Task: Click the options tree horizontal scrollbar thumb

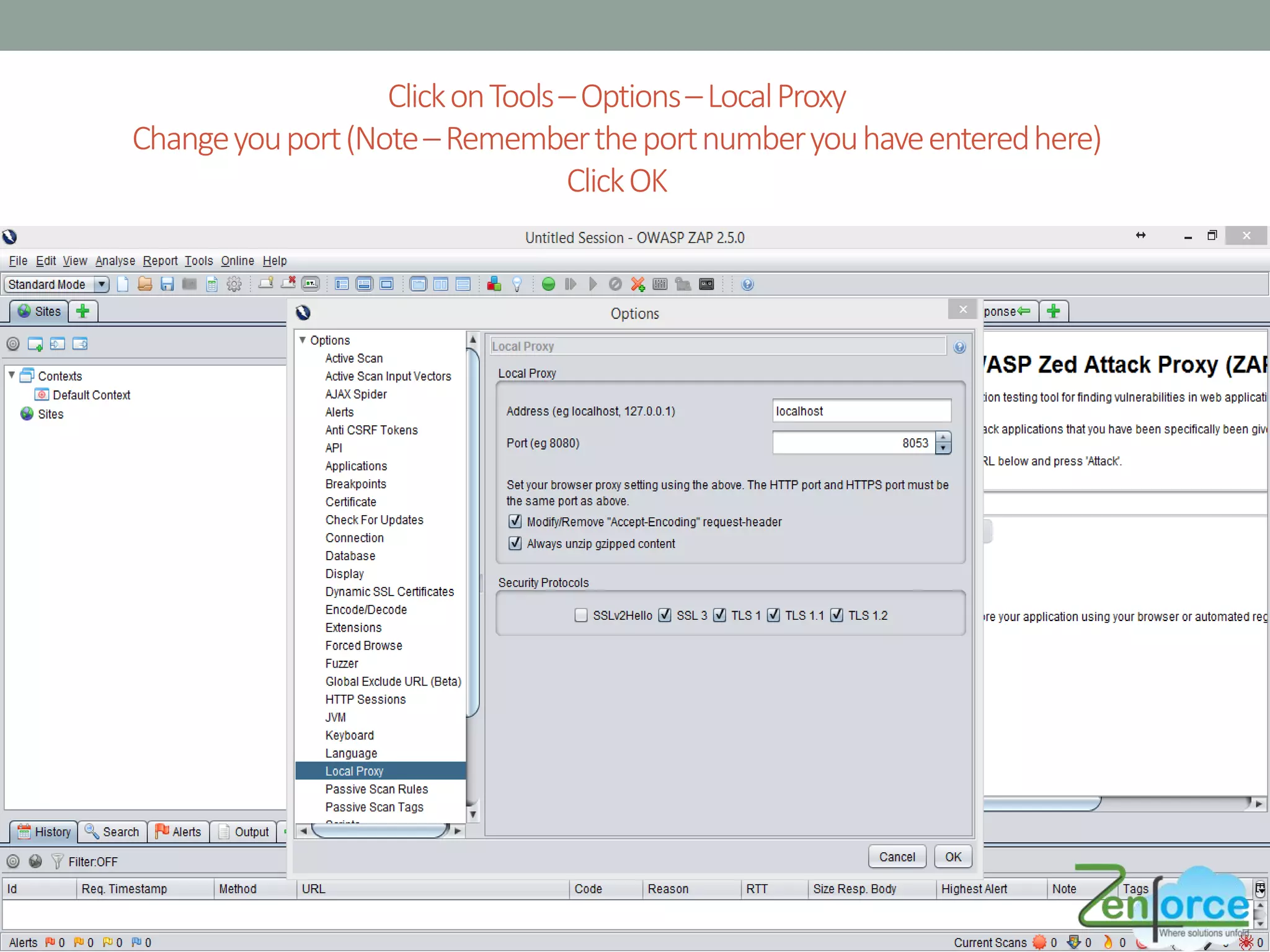Action: pyautogui.click(x=380, y=831)
